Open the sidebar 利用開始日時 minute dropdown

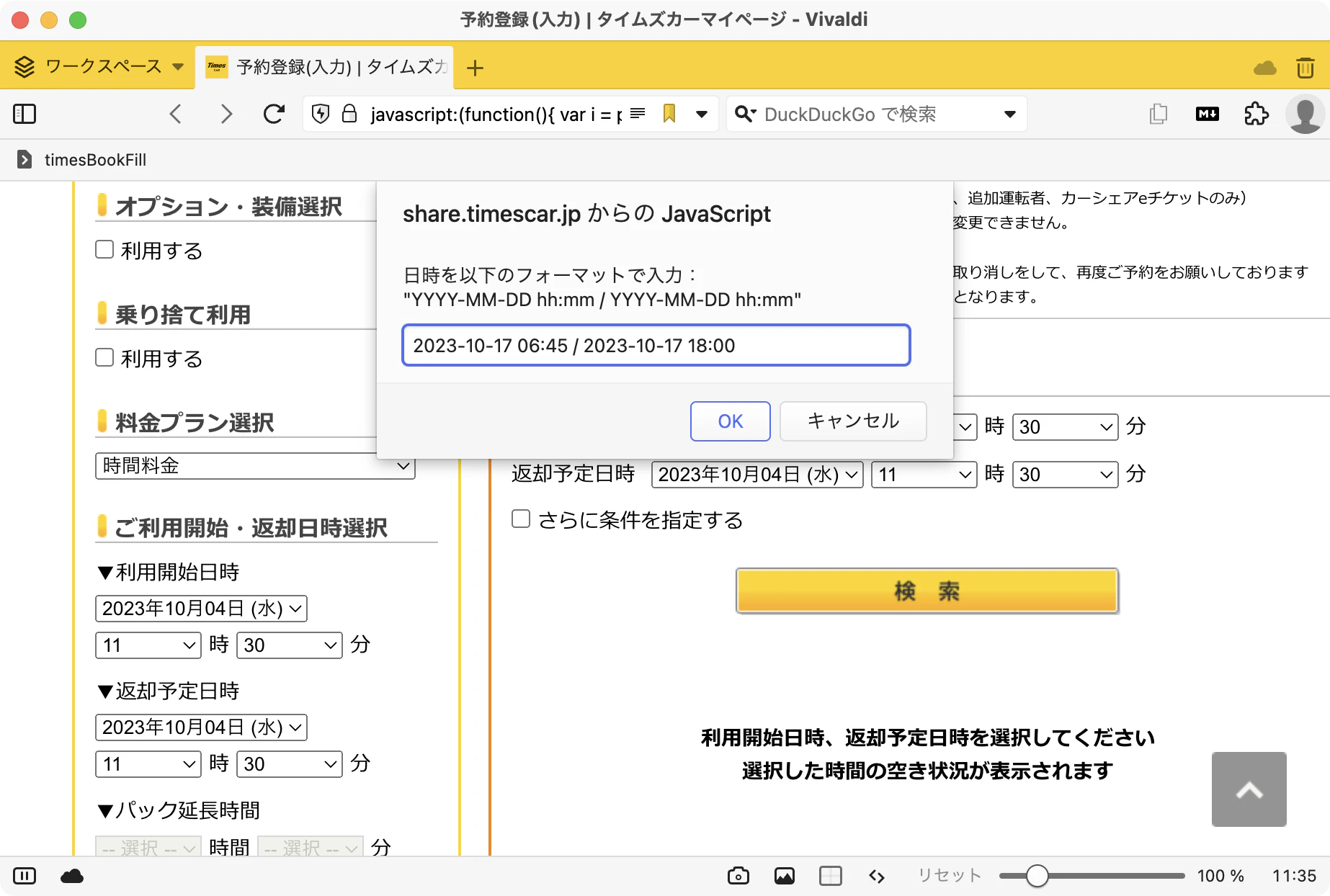click(x=289, y=645)
